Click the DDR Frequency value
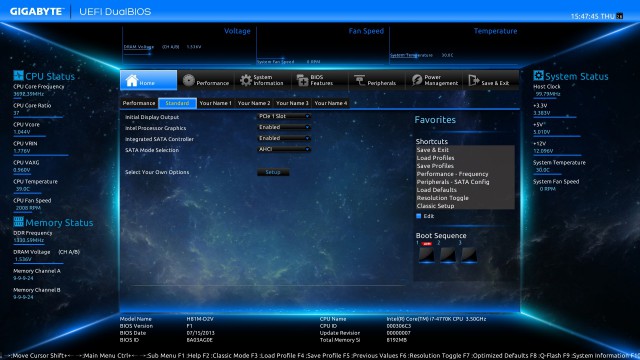Image resolution: width=640 pixels, height=360 pixels. (29, 240)
